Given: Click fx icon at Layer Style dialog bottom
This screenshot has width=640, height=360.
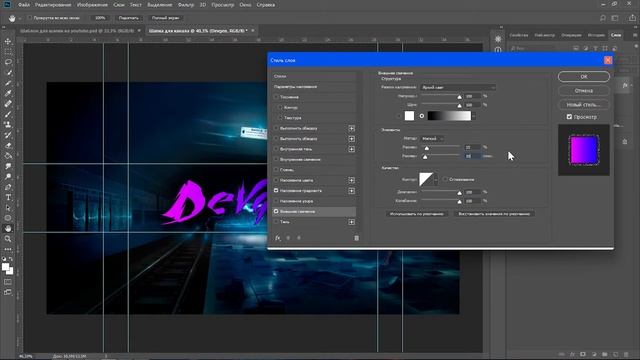Looking at the screenshot, I should 278,238.
